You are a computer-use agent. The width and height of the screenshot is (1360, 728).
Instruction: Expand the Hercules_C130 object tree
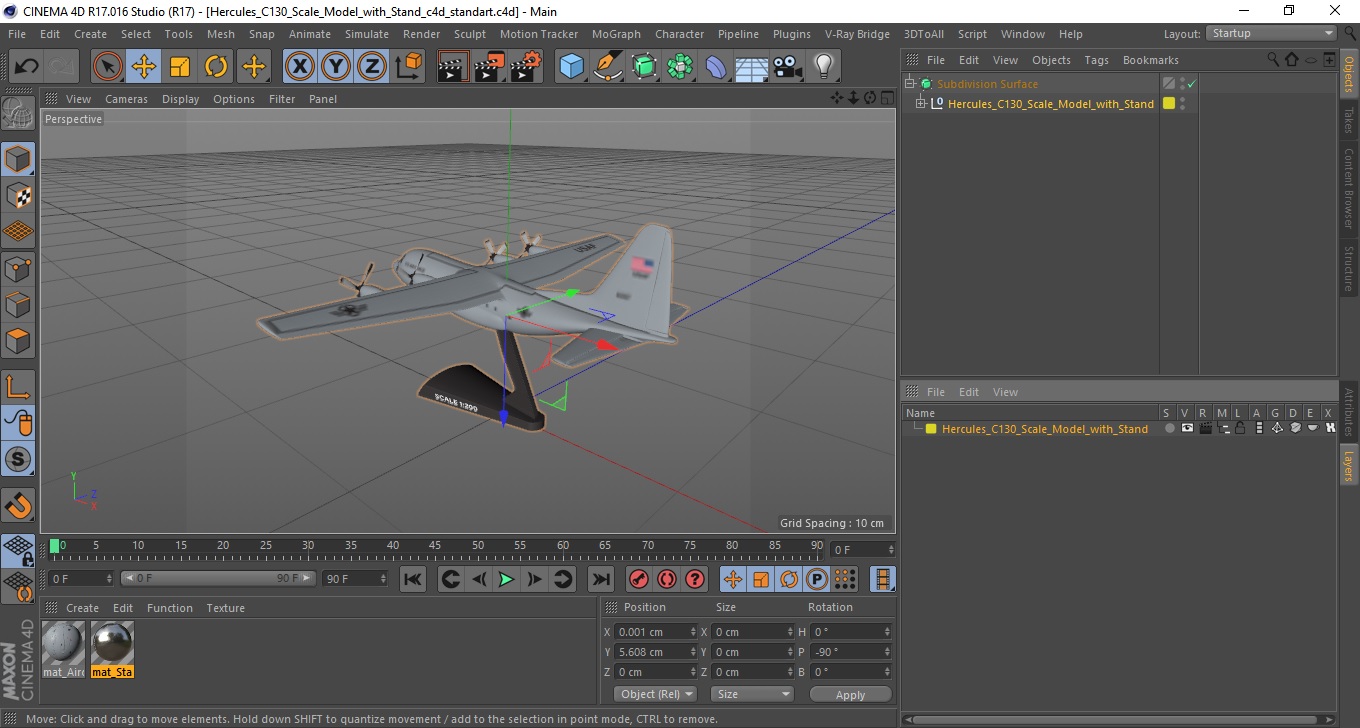pyautogui.click(x=921, y=103)
